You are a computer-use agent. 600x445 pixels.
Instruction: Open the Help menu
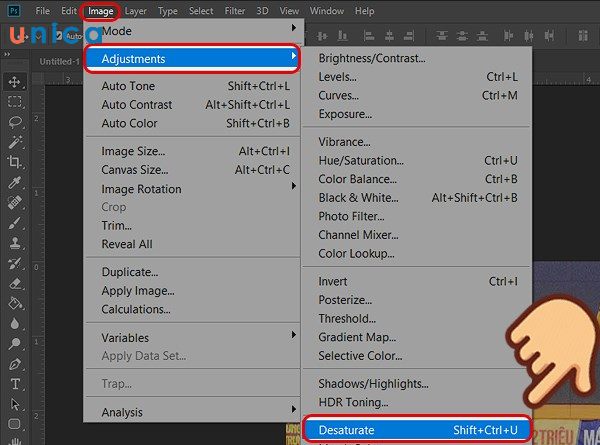pyautogui.click(x=364, y=11)
